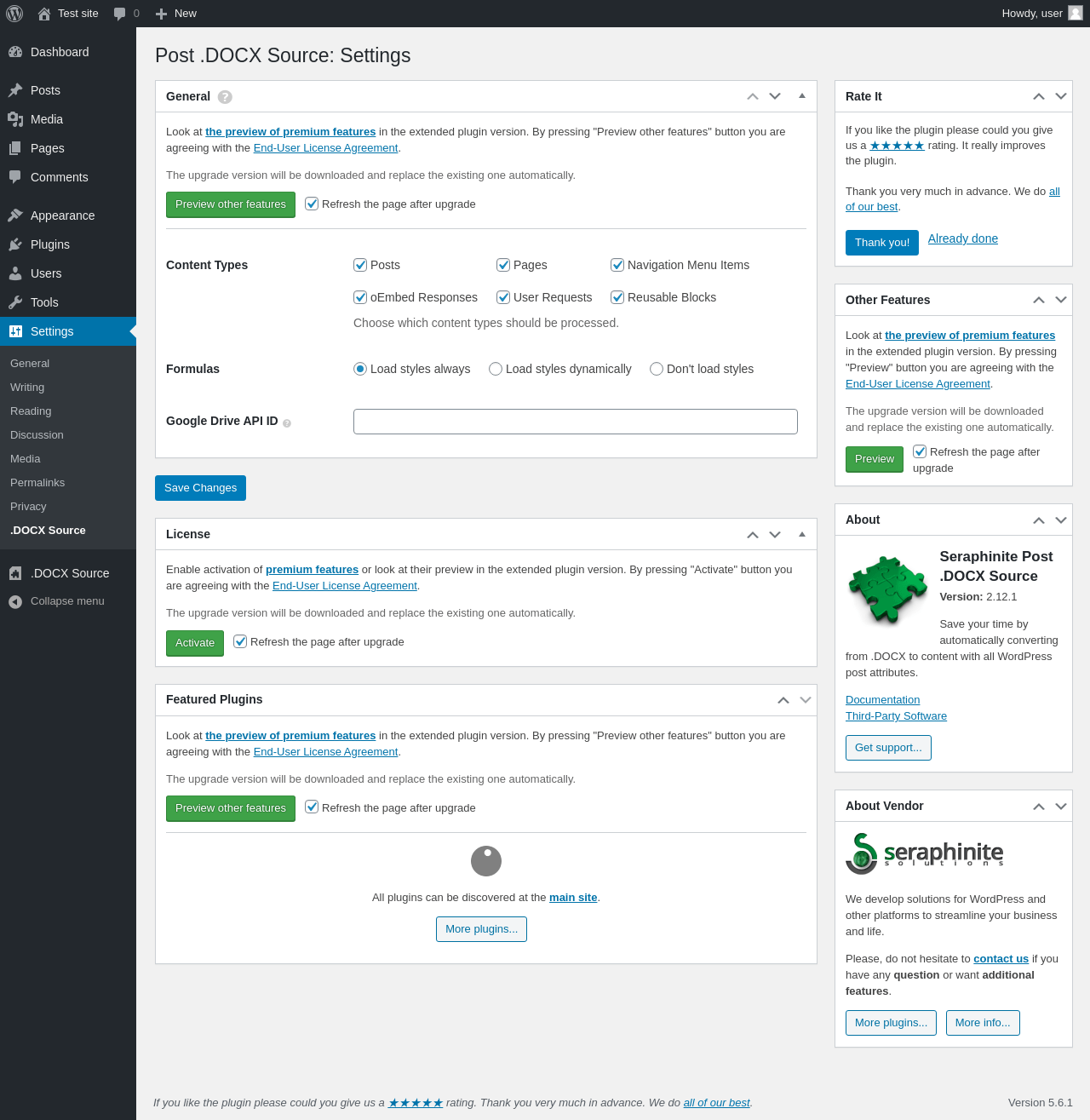Move License panel up arrow

coord(753,534)
